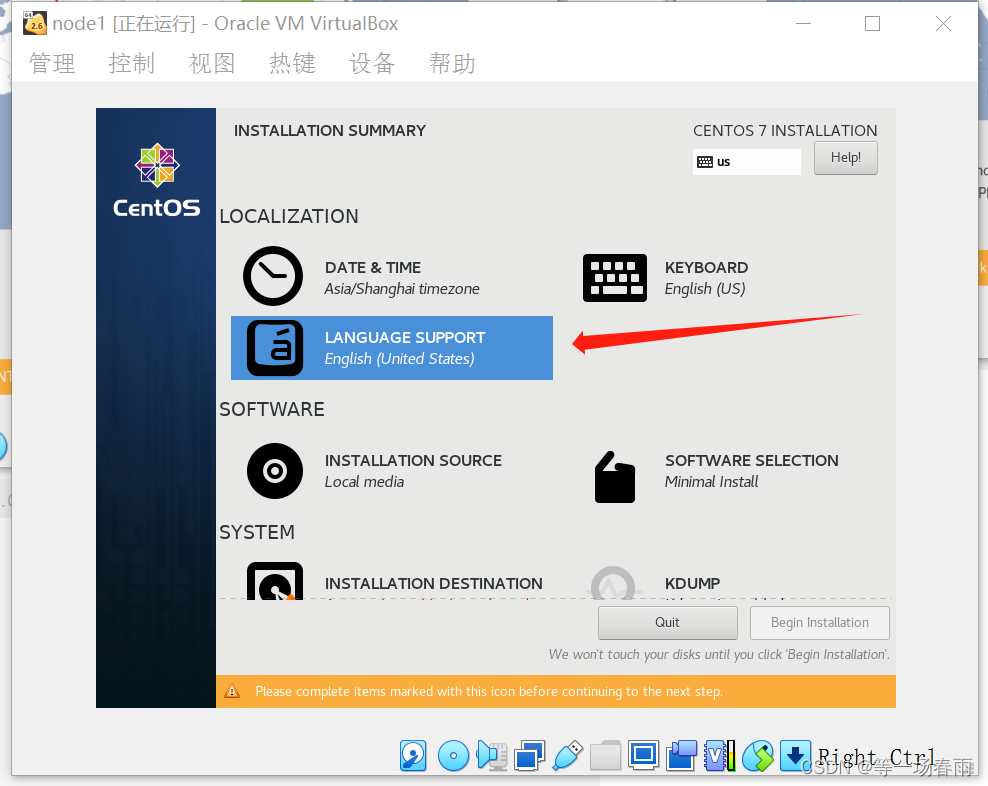Image resolution: width=988 pixels, height=786 pixels.
Task: Click 'English (US)' keyboard text
Action: tap(705, 289)
